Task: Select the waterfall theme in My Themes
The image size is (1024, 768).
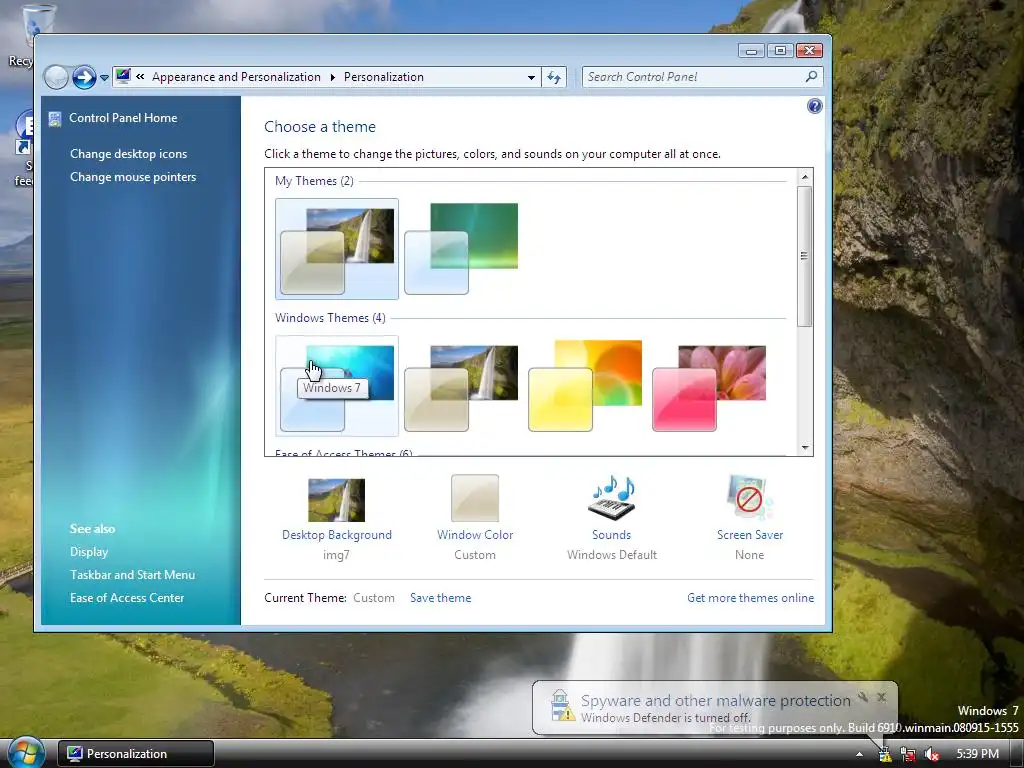Action: [x=337, y=249]
